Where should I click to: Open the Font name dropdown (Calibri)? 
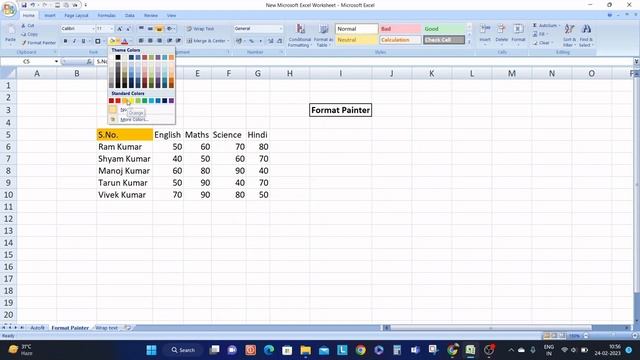point(93,29)
